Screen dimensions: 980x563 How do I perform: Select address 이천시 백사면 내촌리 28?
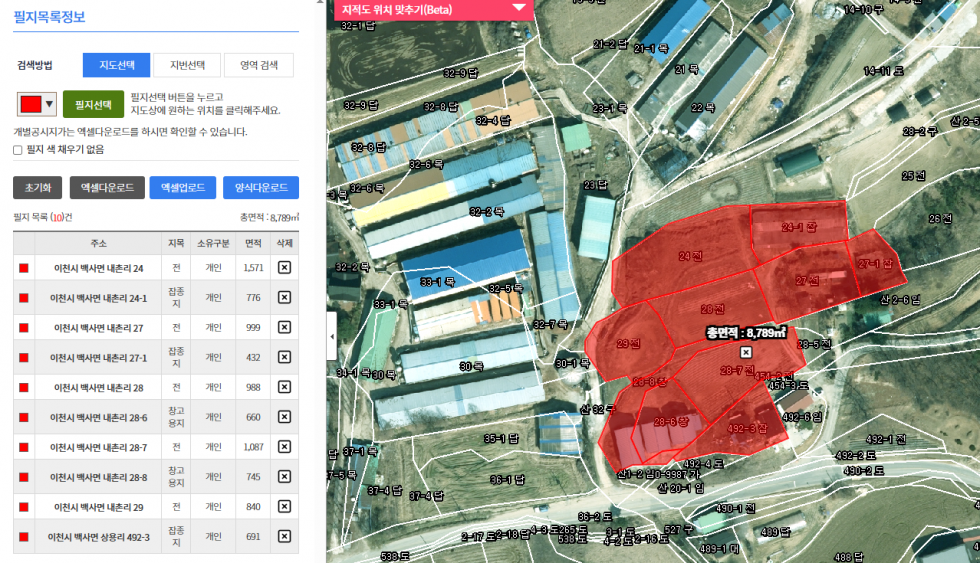99,387
